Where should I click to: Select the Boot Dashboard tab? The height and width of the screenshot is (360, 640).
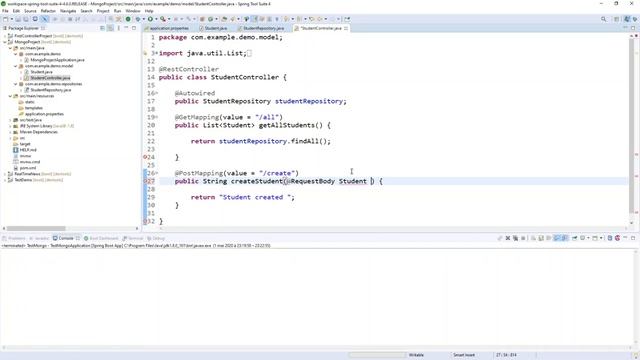click(101, 238)
